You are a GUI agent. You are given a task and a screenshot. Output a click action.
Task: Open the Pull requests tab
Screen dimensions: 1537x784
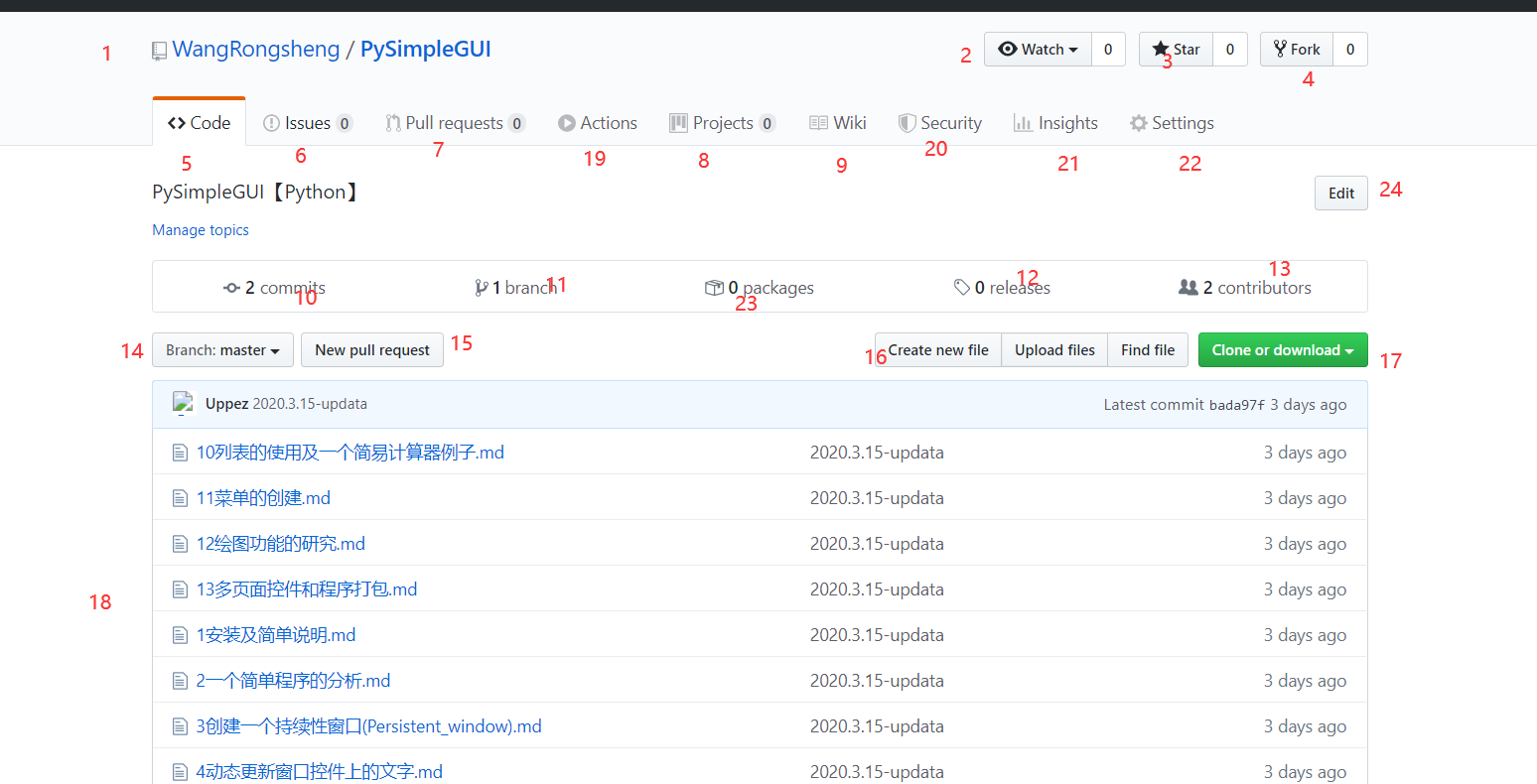(x=456, y=123)
